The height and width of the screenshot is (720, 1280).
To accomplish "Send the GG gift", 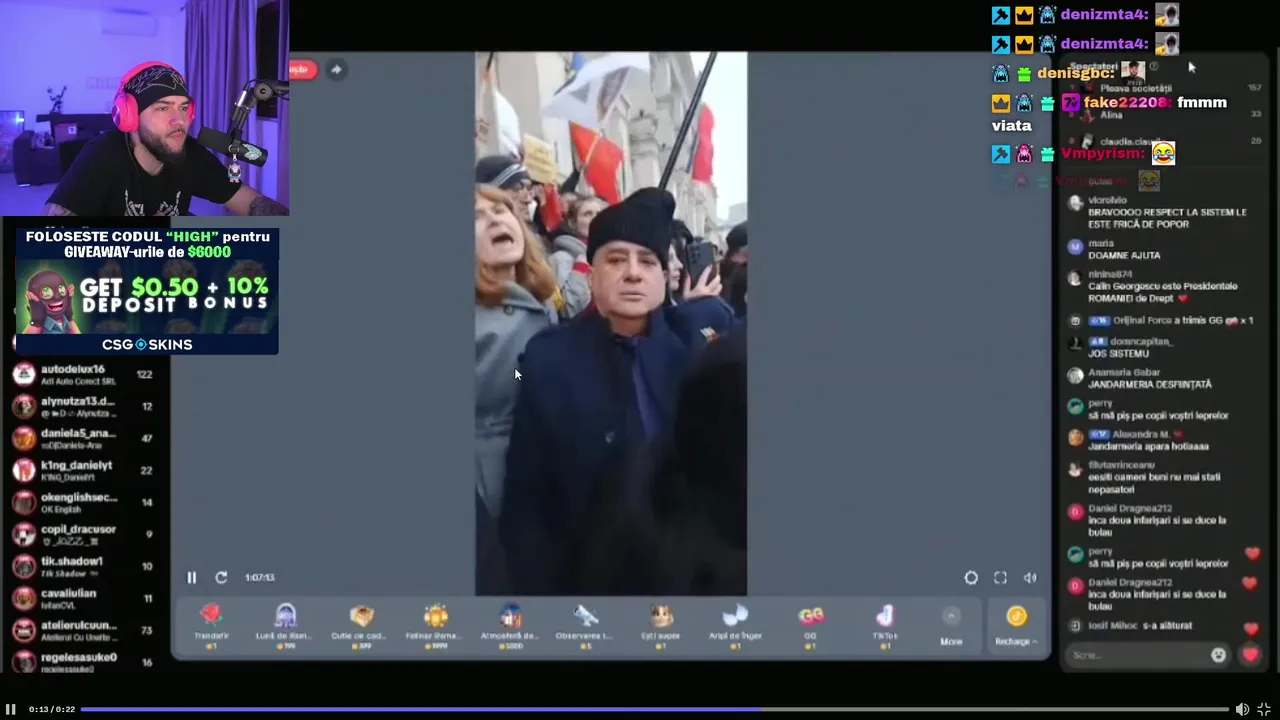I will pyautogui.click(x=811, y=626).
